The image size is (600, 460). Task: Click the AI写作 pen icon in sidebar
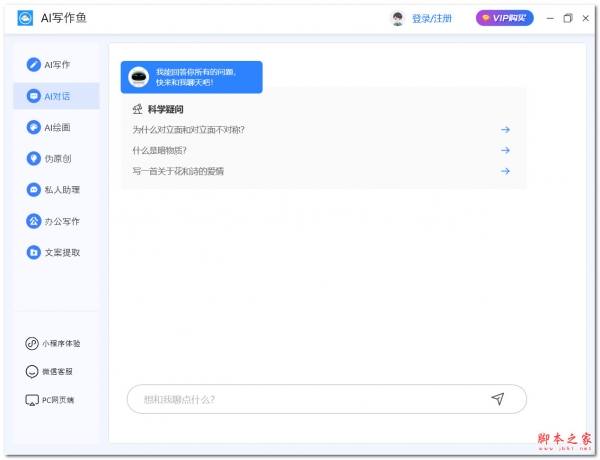[x=33, y=65]
